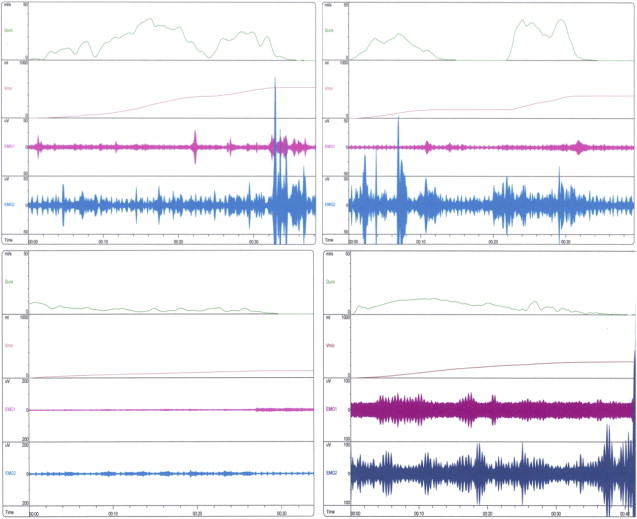Click the EMG2 label in the top-right panel

330,204
